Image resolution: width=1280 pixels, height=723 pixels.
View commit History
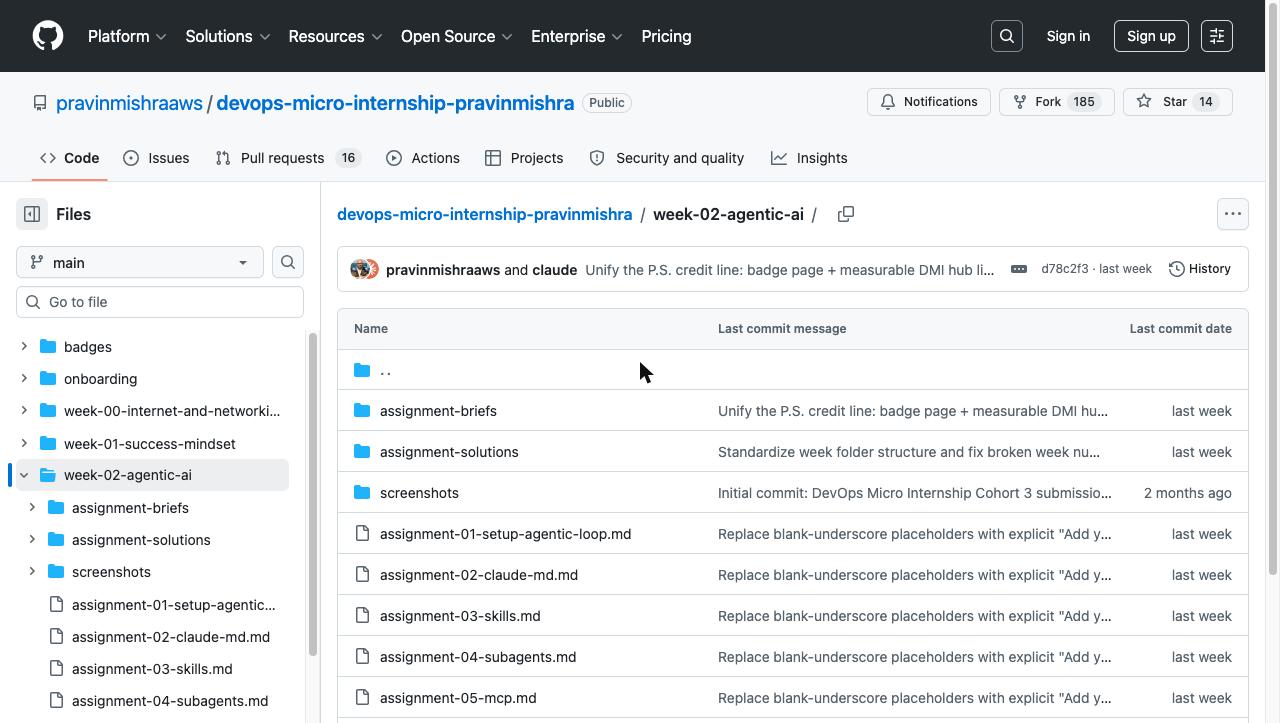point(1200,269)
